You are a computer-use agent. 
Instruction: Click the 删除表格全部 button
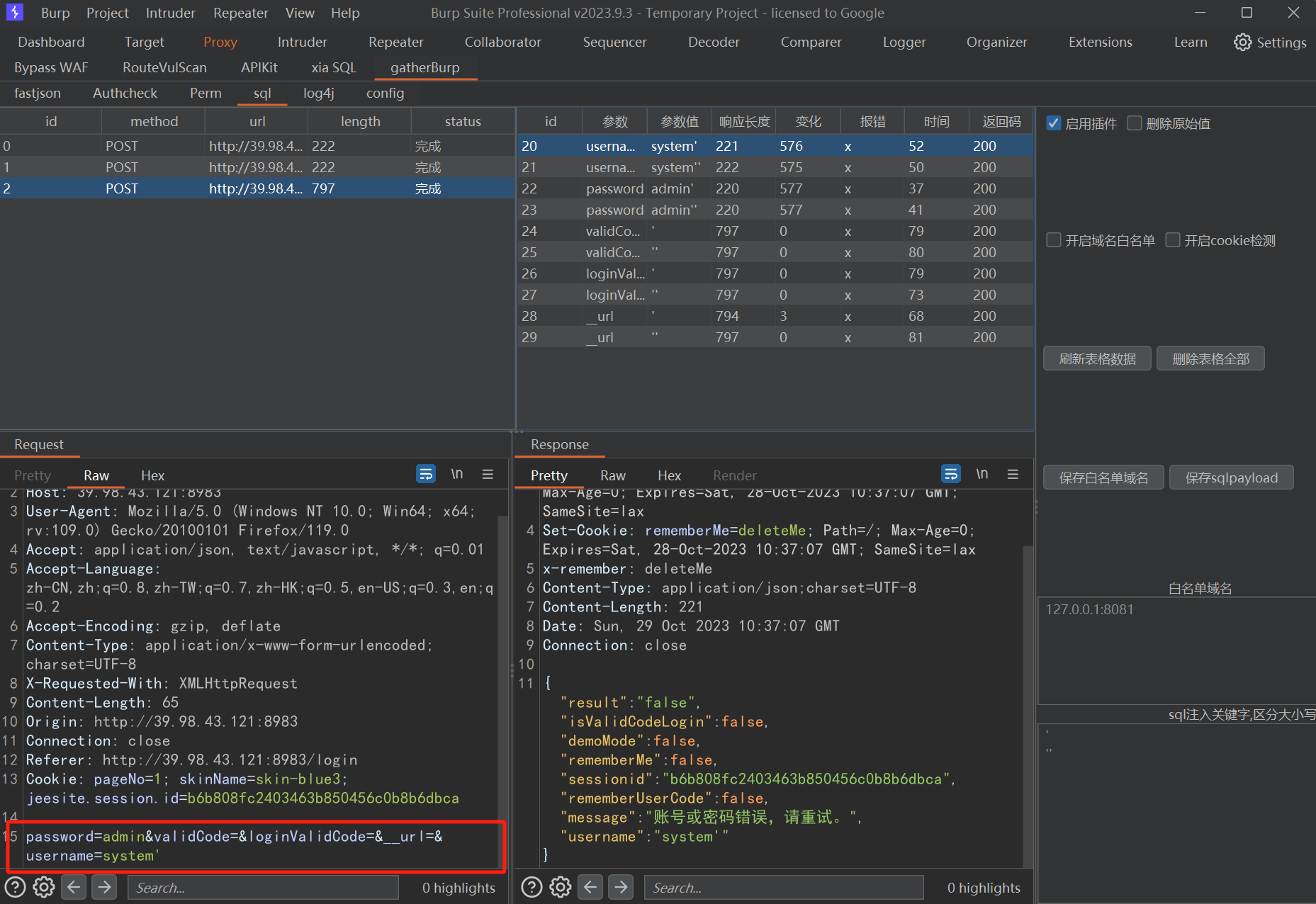point(1210,358)
